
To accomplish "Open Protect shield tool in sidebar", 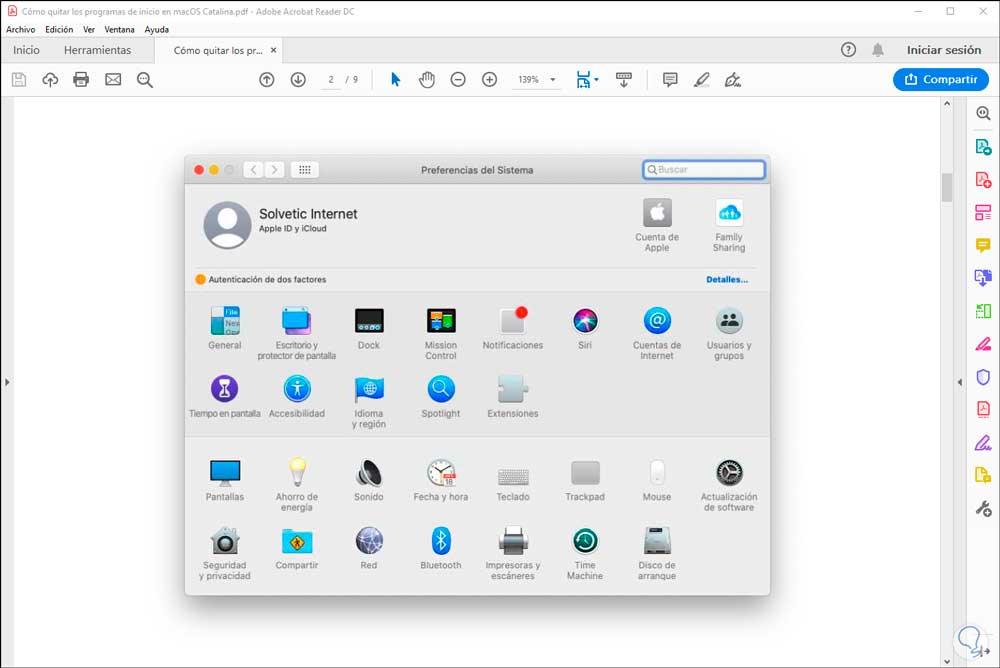I will [x=983, y=377].
